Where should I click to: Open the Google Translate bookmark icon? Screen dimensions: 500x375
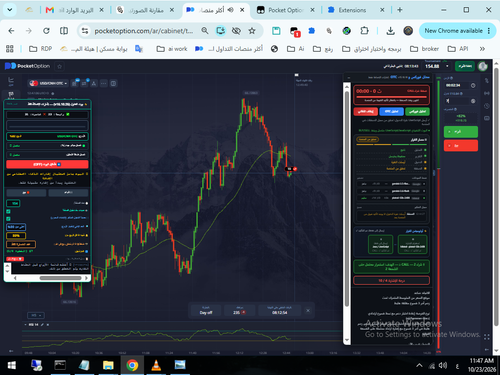point(139,49)
